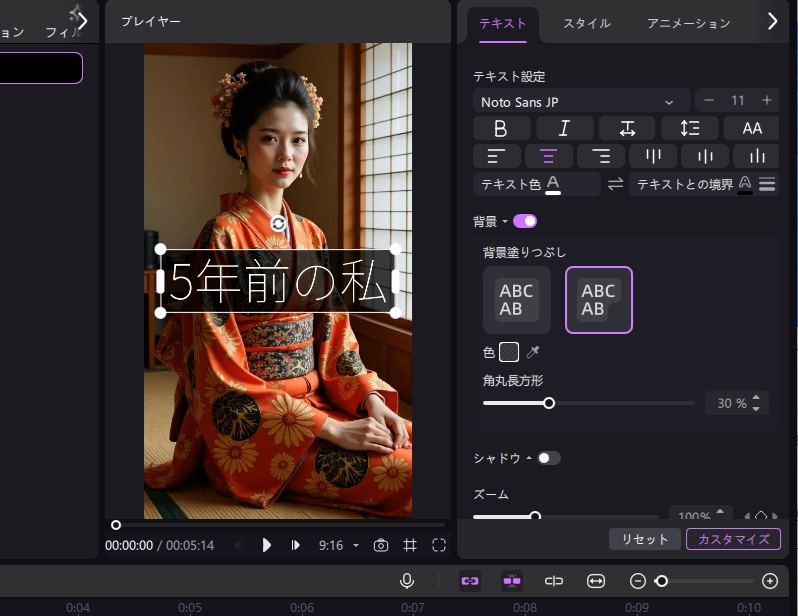Select rounded per-line background fill style
Viewport: 798px width, 616px height.
(x=599, y=300)
